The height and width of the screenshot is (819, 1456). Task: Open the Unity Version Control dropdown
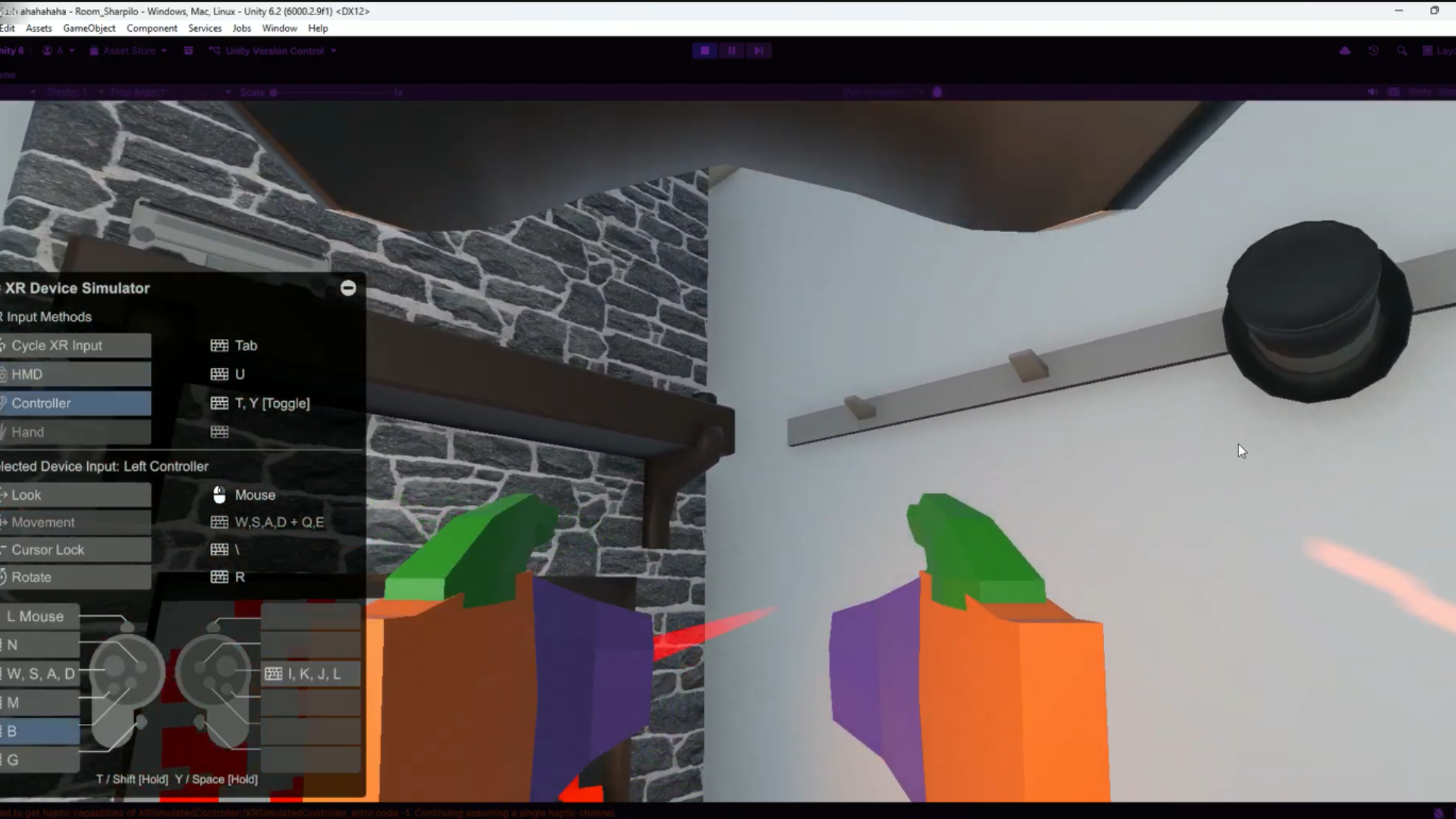pos(274,51)
